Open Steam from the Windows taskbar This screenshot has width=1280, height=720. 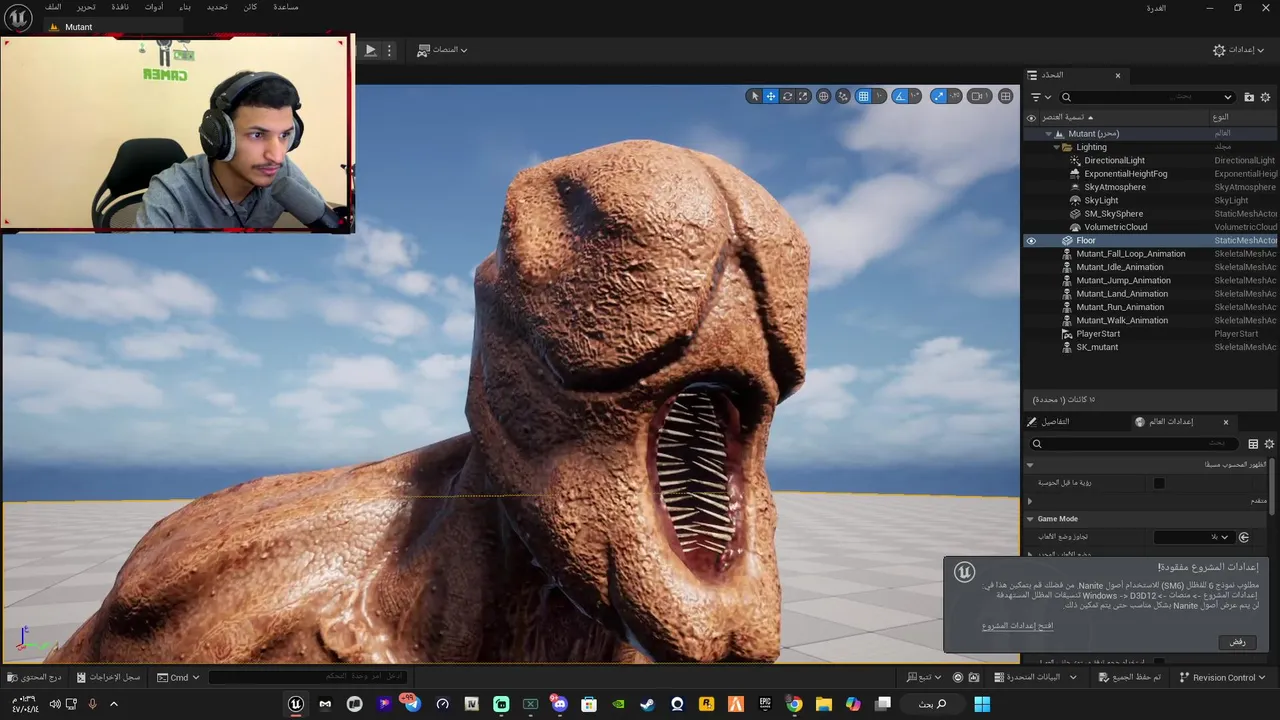pos(647,704)
